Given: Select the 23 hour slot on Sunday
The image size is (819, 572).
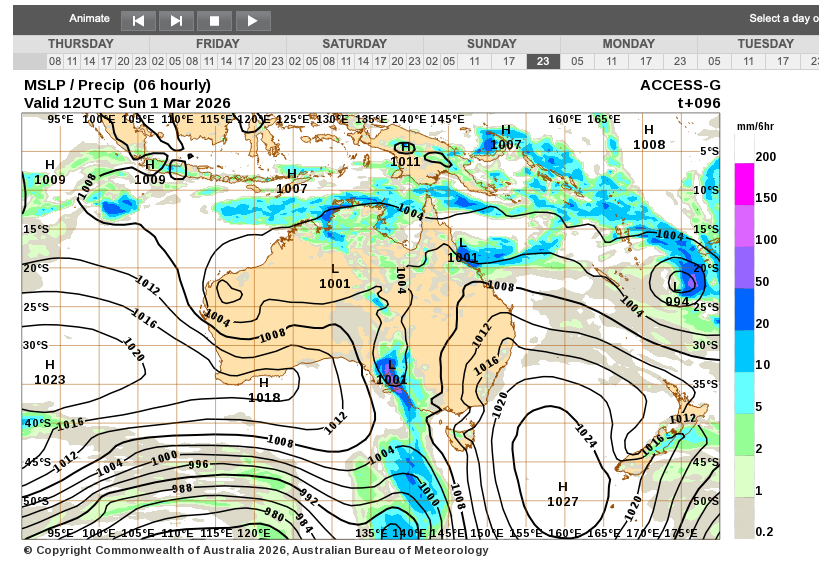Looking at the screenshot, I should tap(543, 61).
